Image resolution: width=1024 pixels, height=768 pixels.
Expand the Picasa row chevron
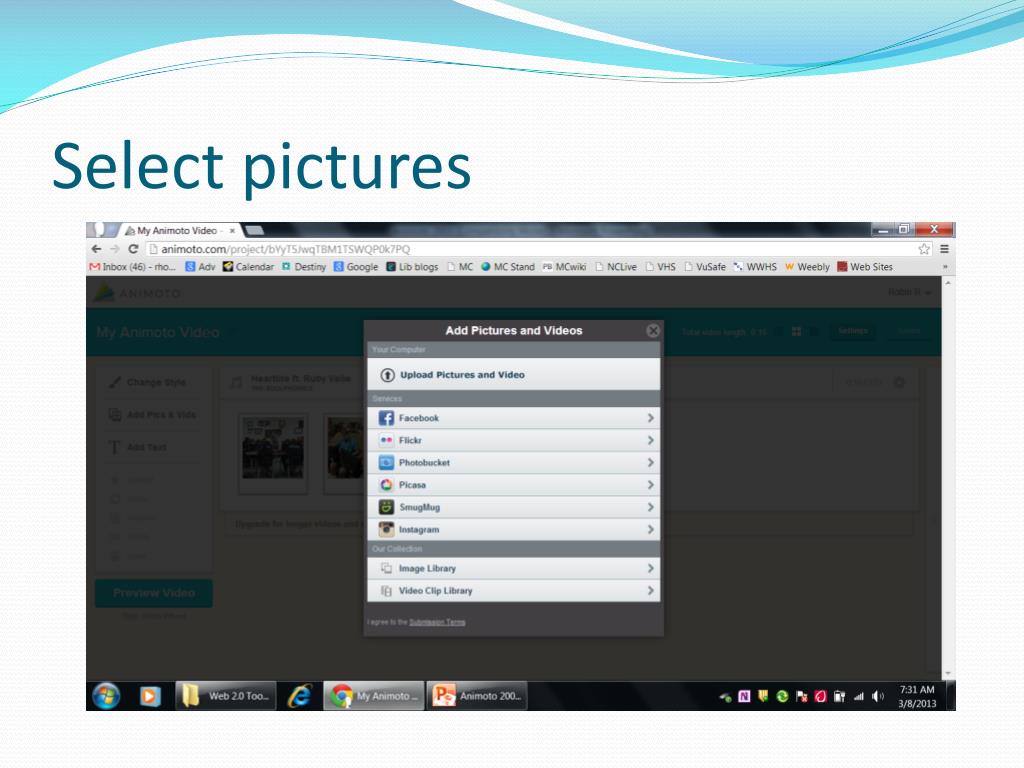650,485
